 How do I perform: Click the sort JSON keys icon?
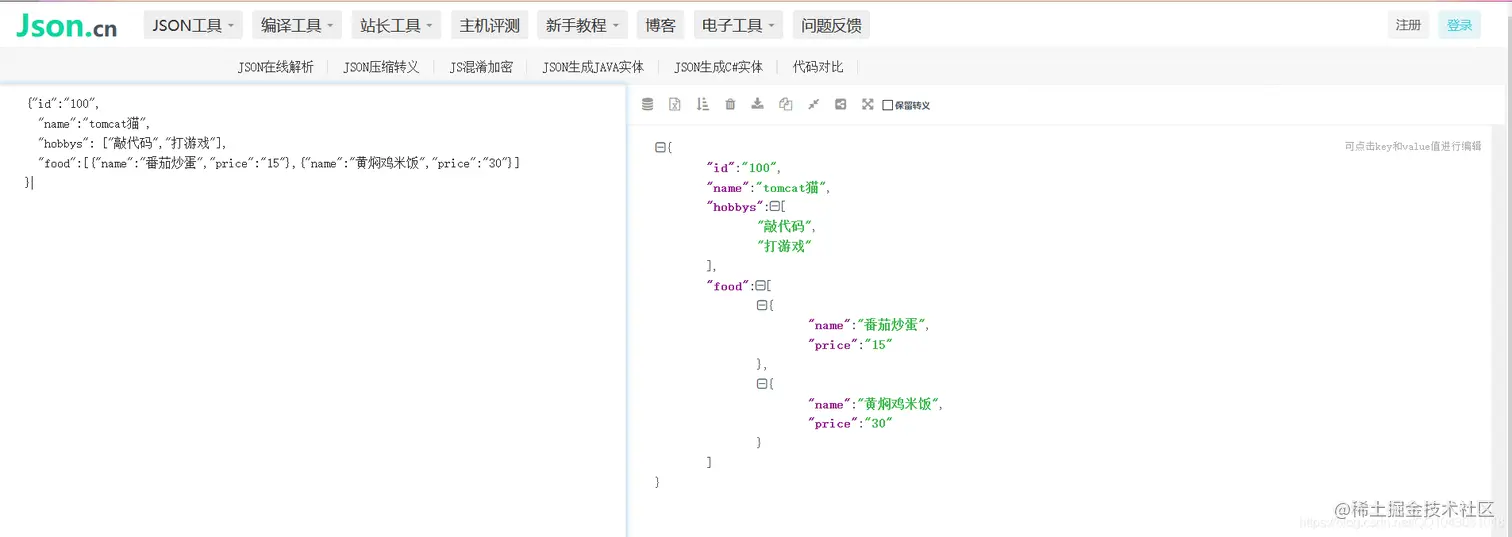pos(702,104)
